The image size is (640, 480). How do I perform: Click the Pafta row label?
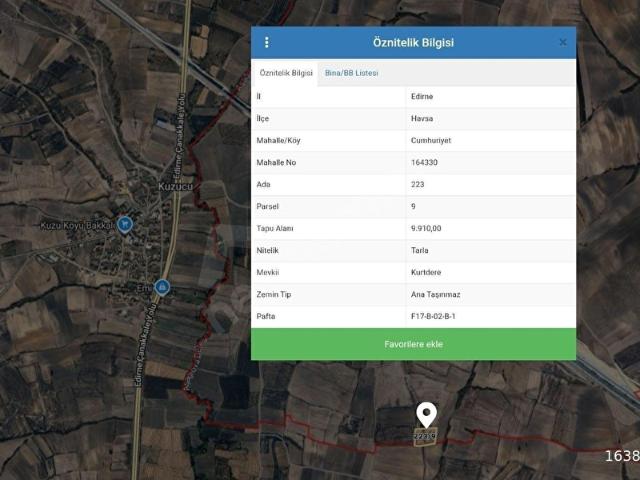tap(266, 316)
